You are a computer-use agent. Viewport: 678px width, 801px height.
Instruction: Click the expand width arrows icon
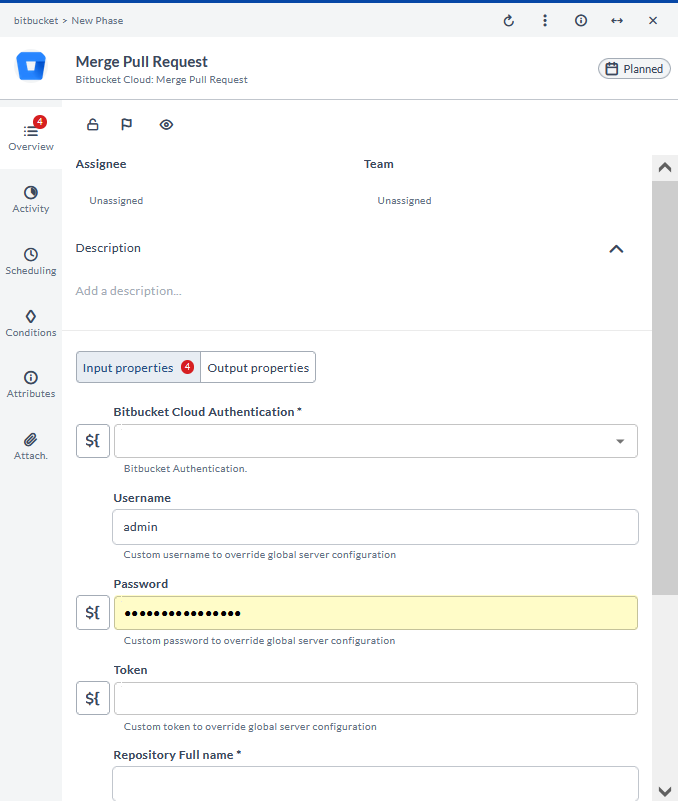(617, 20)
